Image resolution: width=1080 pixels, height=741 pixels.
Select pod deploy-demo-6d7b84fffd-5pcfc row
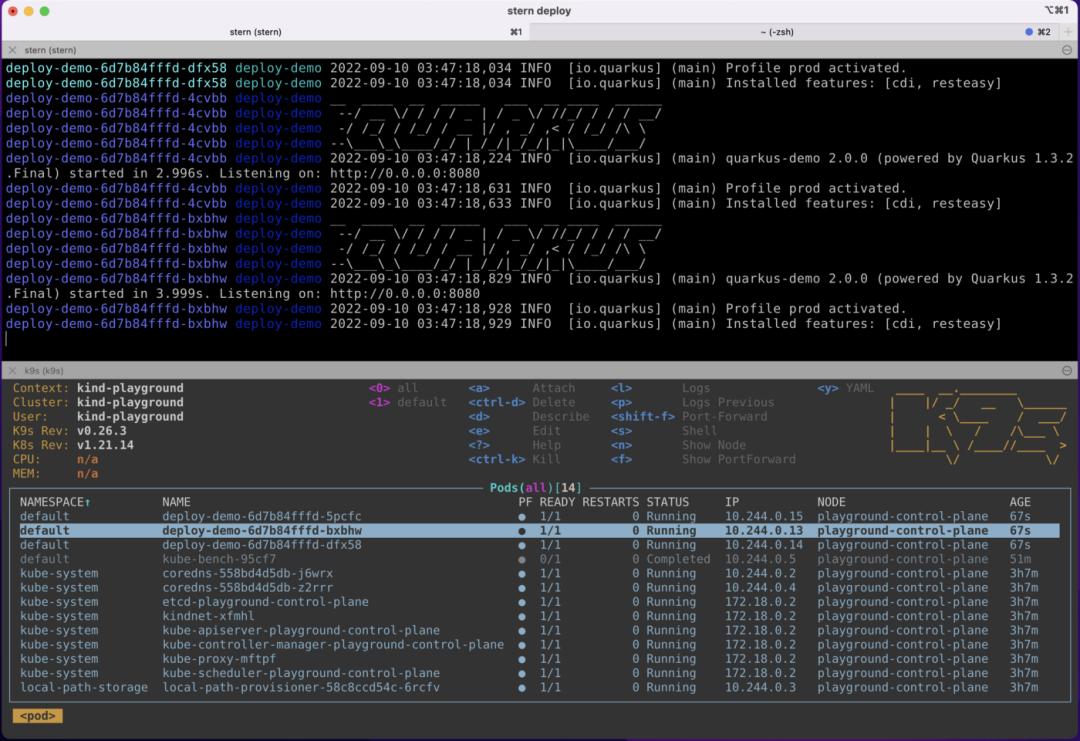(539, 516)
